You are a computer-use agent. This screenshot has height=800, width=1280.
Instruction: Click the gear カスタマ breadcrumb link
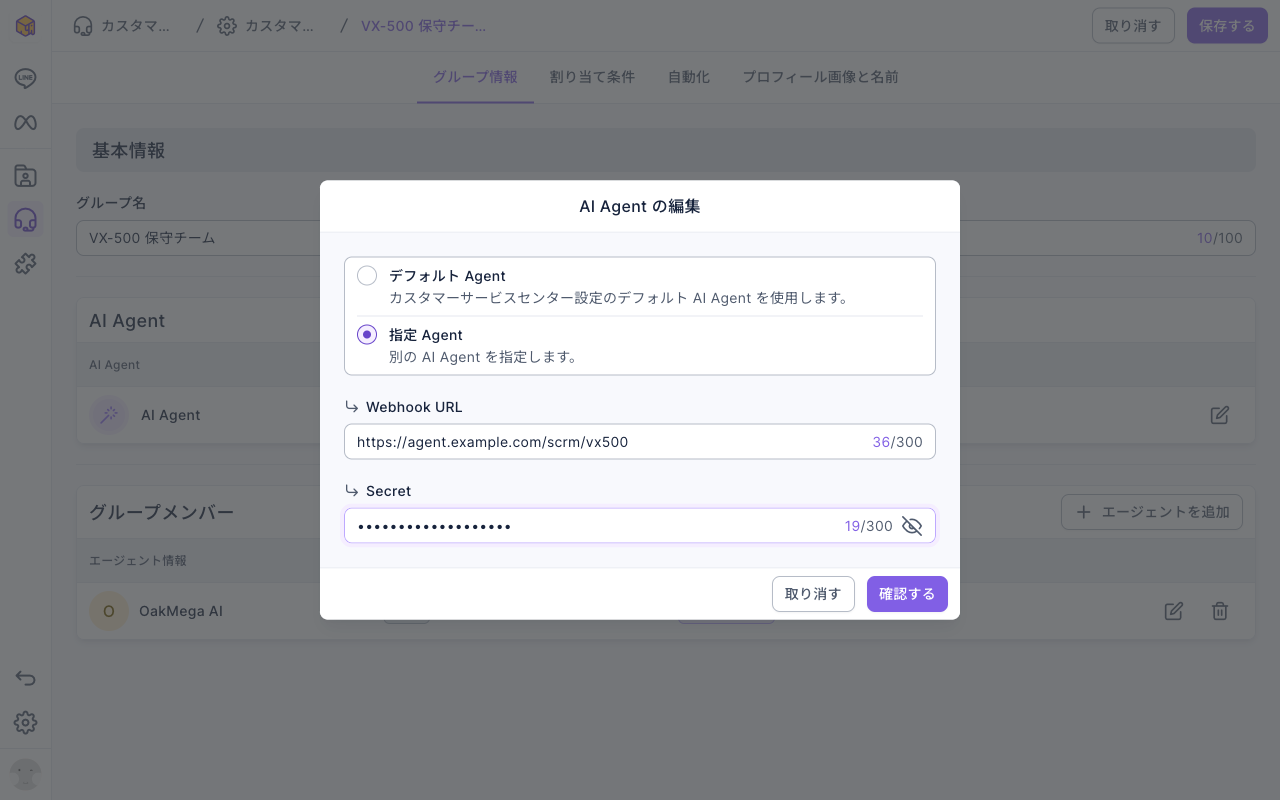coord(266,26)
